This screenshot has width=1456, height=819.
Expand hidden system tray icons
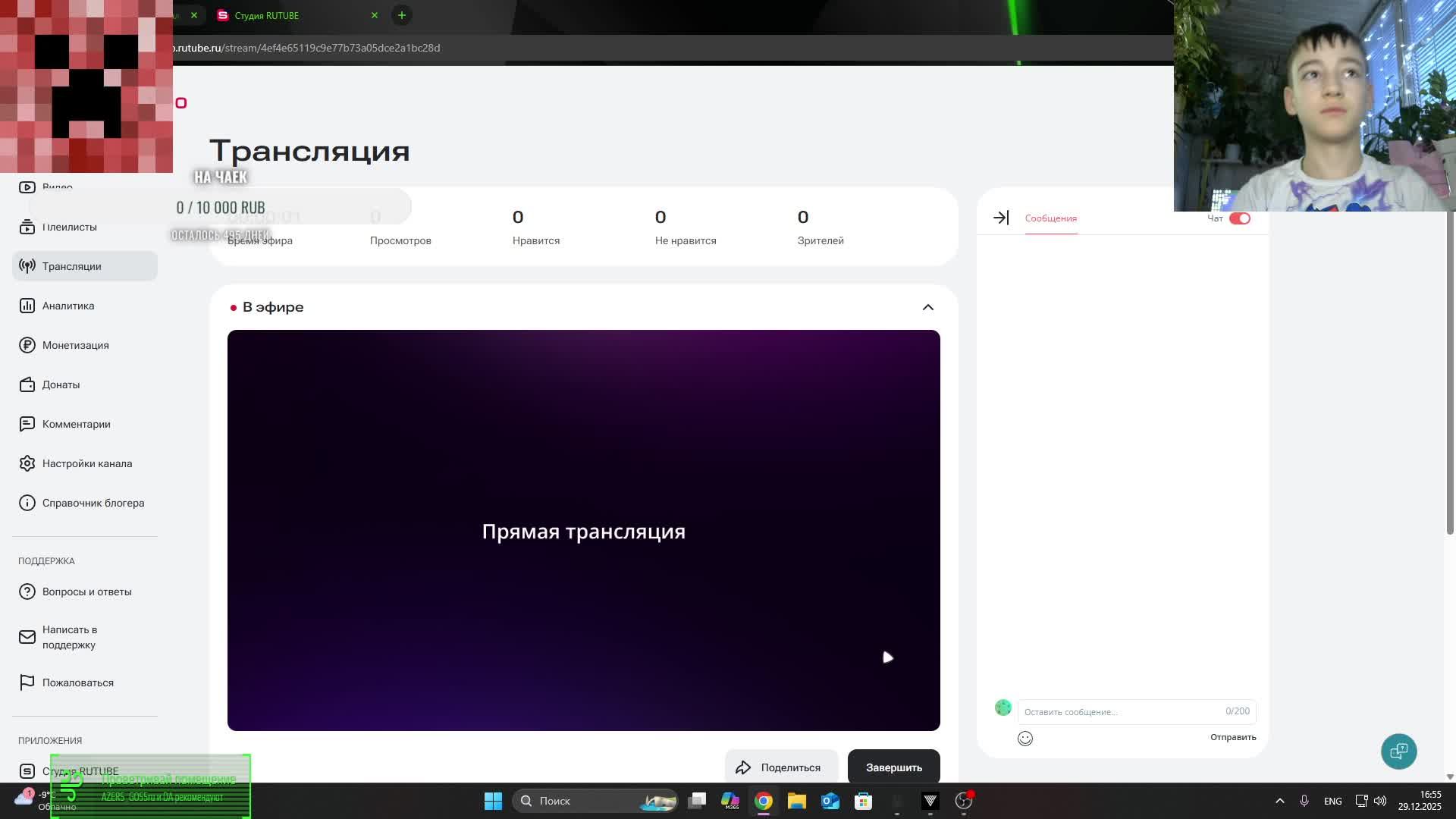coord(1279,801)
